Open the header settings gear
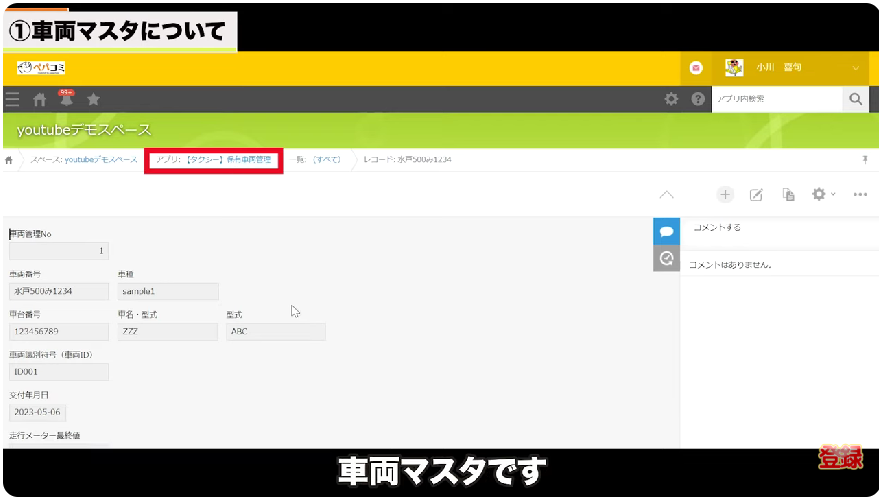879x498 pixels. tap(671, 99)
